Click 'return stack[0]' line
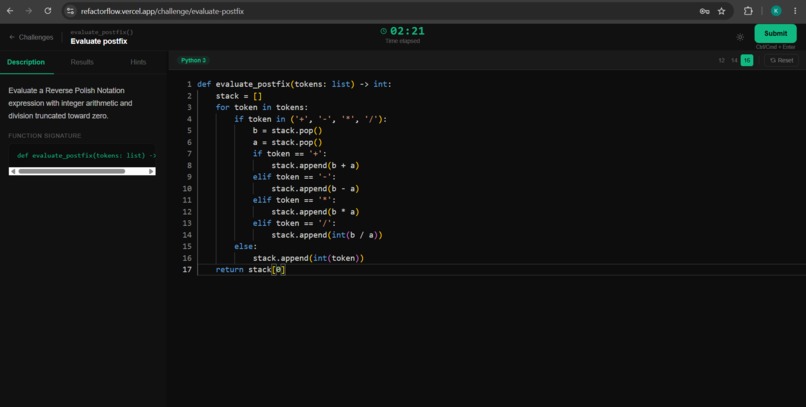The image size is (806, 407). pos(250,270)
